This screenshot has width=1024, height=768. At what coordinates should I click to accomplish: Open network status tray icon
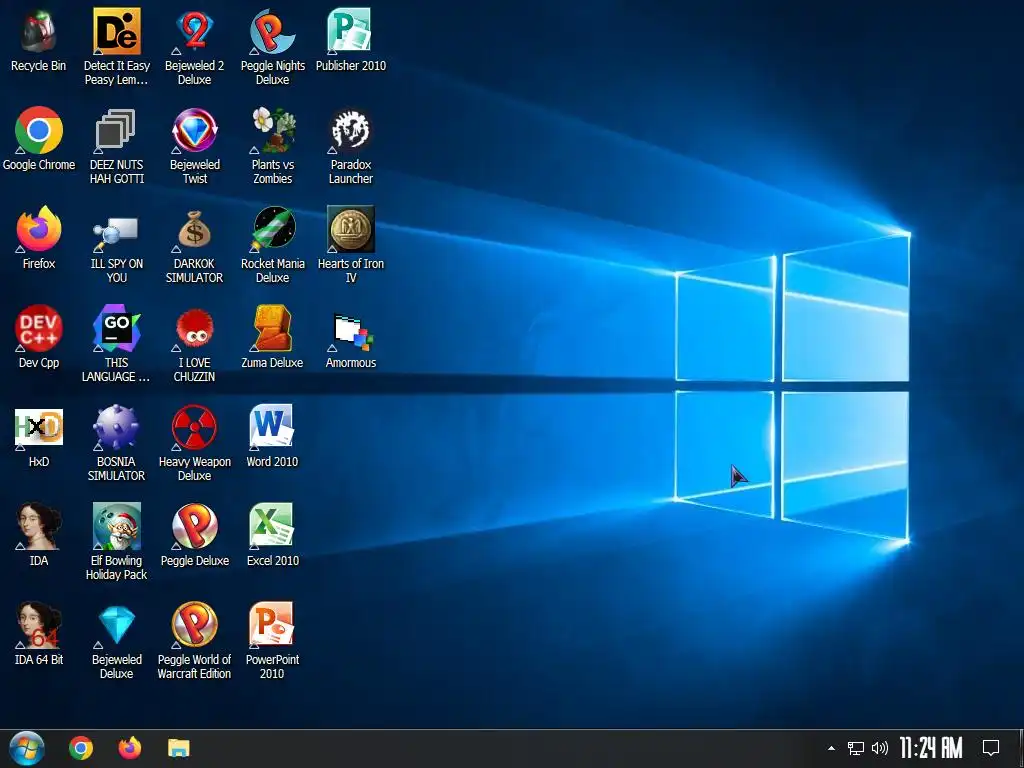click(856, 748)
